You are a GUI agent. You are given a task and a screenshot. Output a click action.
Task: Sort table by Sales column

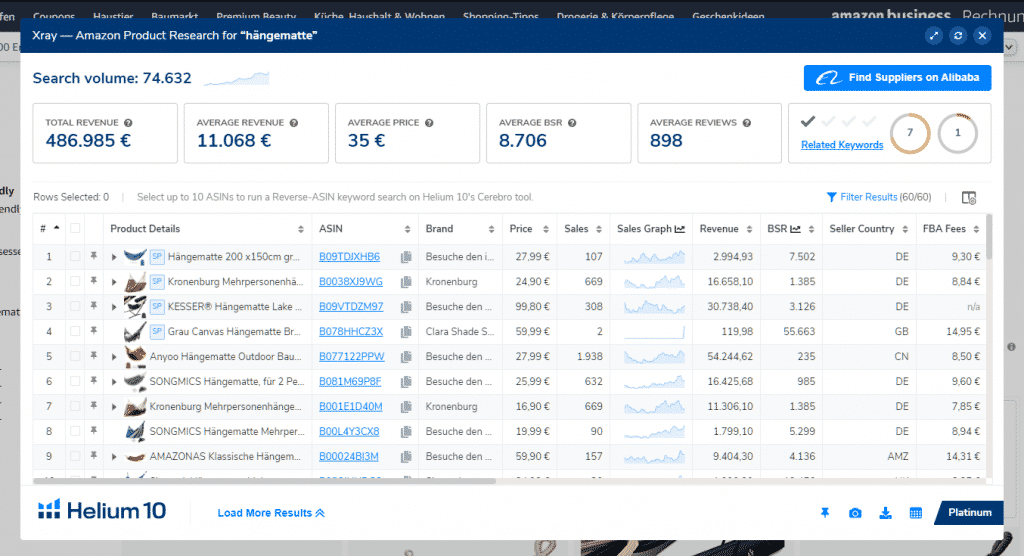coord(598,229)
